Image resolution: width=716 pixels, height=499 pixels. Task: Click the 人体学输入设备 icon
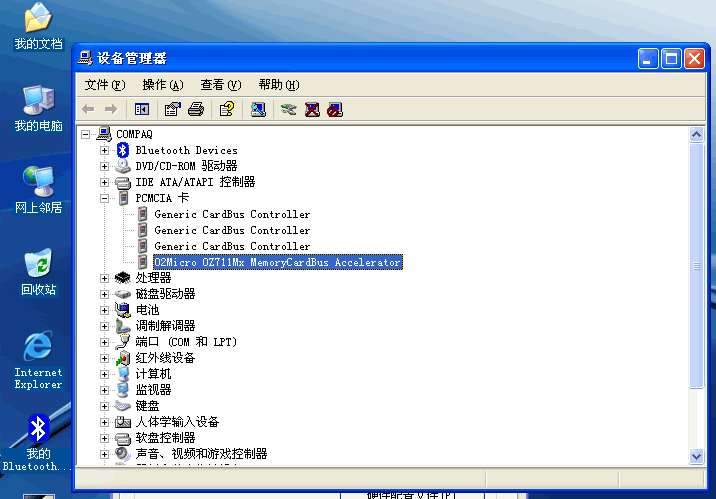tap(122, 422)
